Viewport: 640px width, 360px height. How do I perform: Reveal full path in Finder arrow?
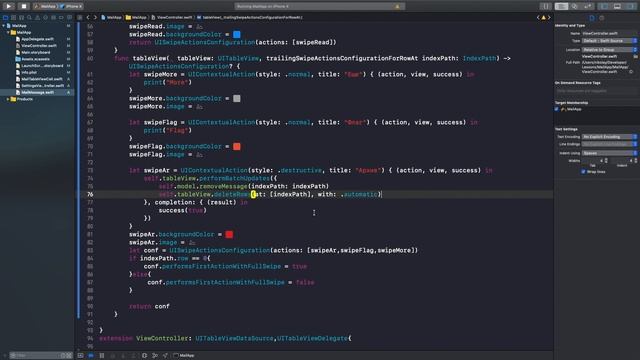pos(631,72)
